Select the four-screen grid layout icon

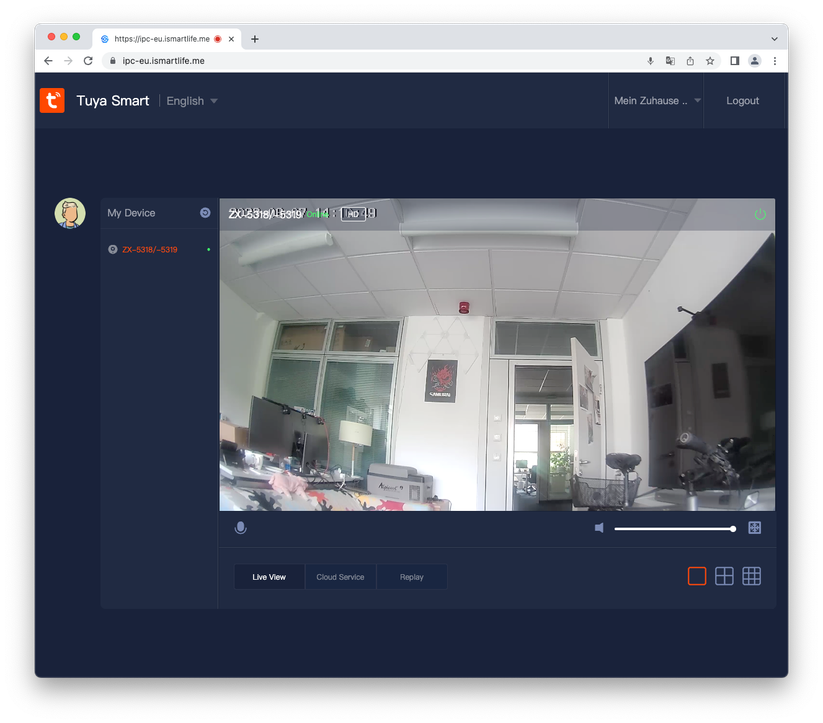point(724,576)
